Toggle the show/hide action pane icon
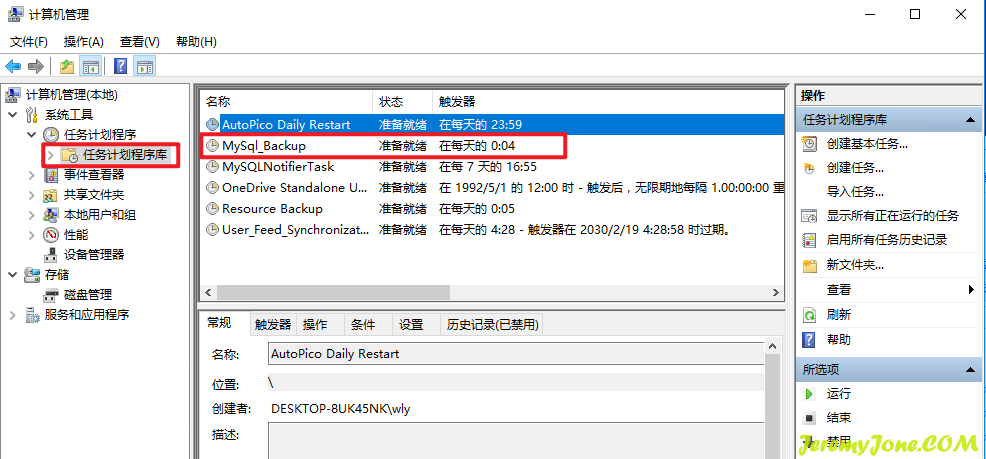The width and height of the screenshot is (986, 459). tap(145, 66)
